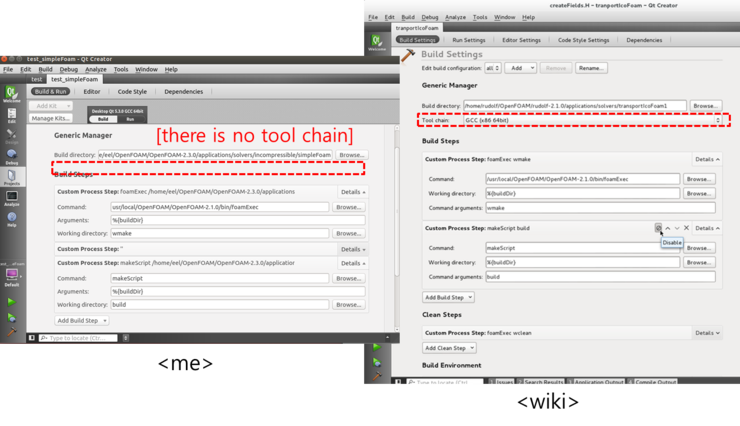Open Welcome mode in test_simpleFoam window
This screenshot has width=740, height=426.
(11, 94)
